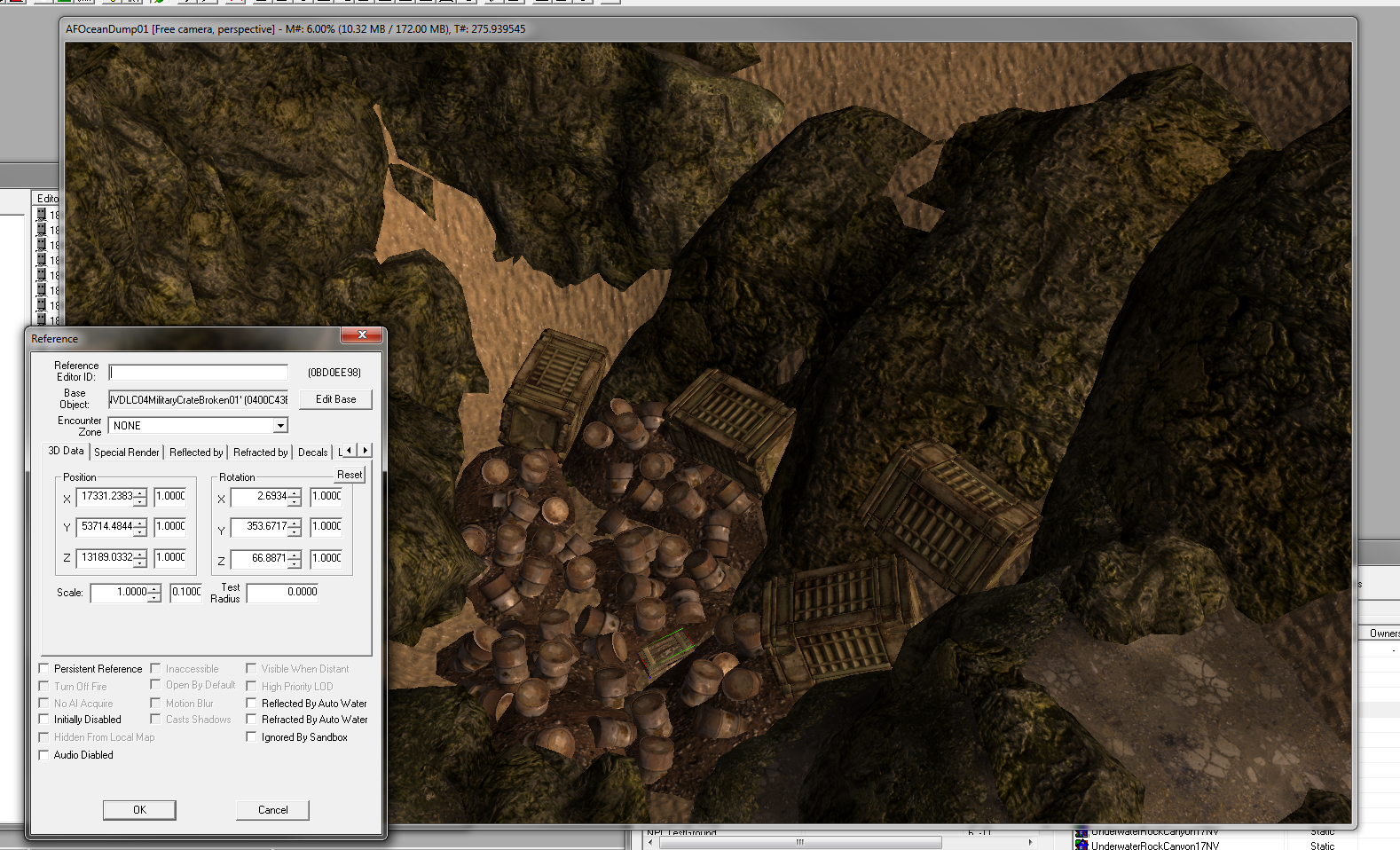This screenshot has height=850, width=1400.
Task: Click the cell list scrollbar right arrow
Action: pos(1030,842)
